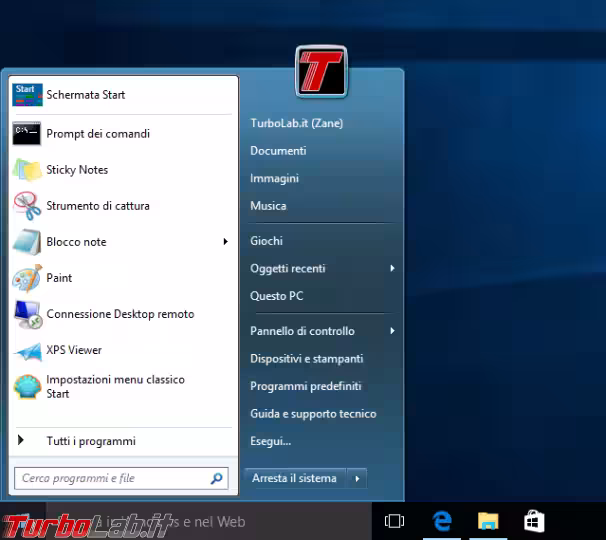Open Strumento di cattura scissors icon
Screen dimensions: 606x540
click(x=27, y=206)
